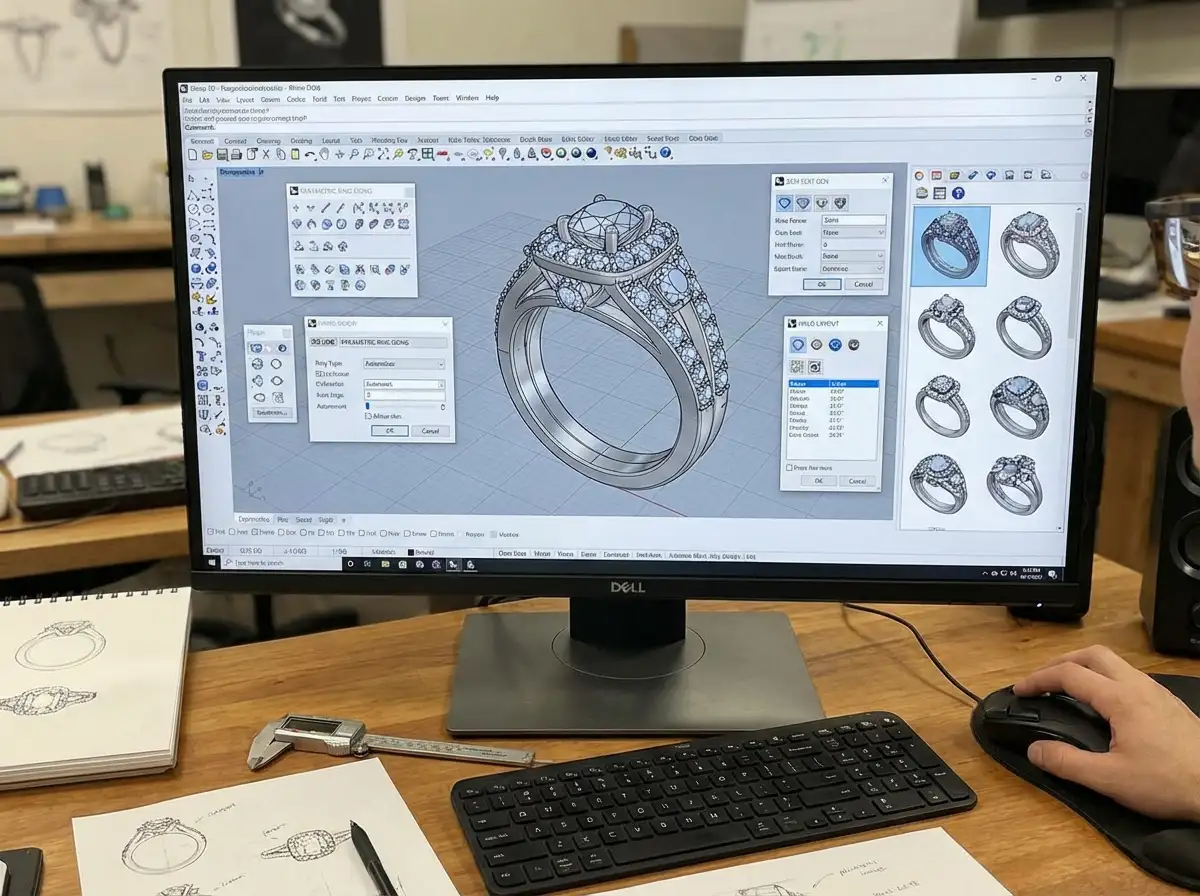Click OK in the halo layout dialog

click(x=817, y=481)
